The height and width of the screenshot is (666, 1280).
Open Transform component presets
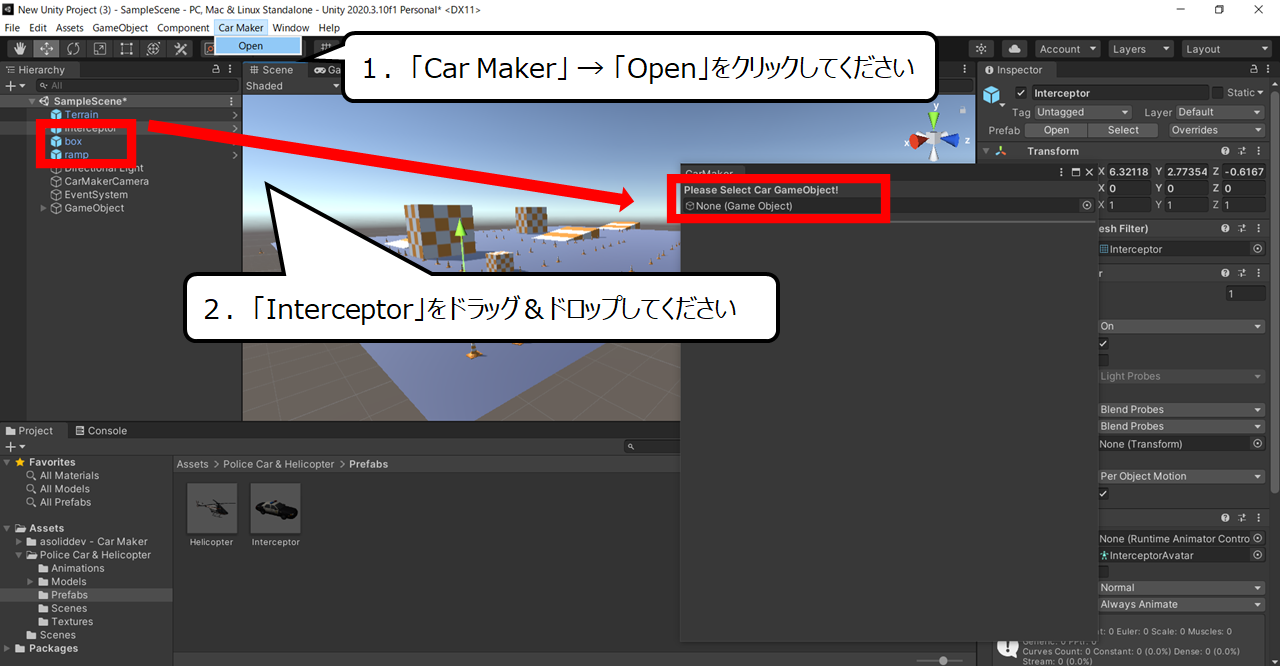[1241, 151]
